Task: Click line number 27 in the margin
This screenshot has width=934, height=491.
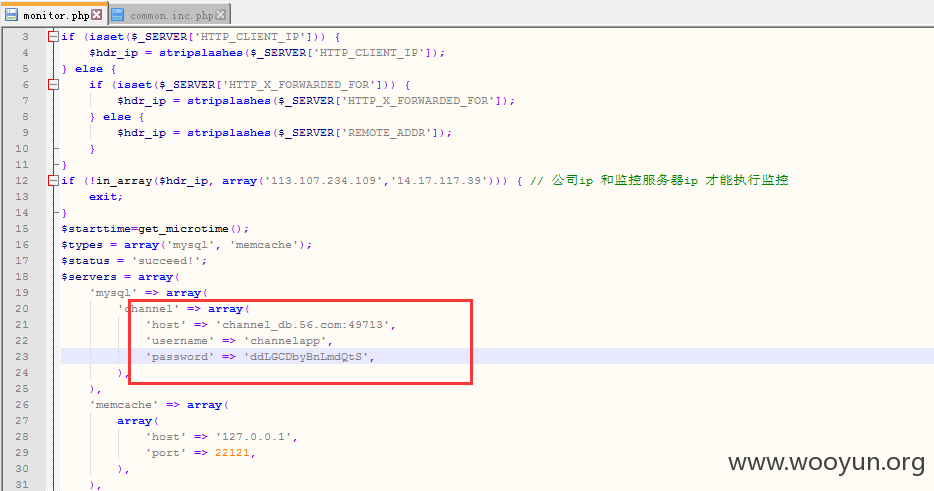Action: [21, 421]
